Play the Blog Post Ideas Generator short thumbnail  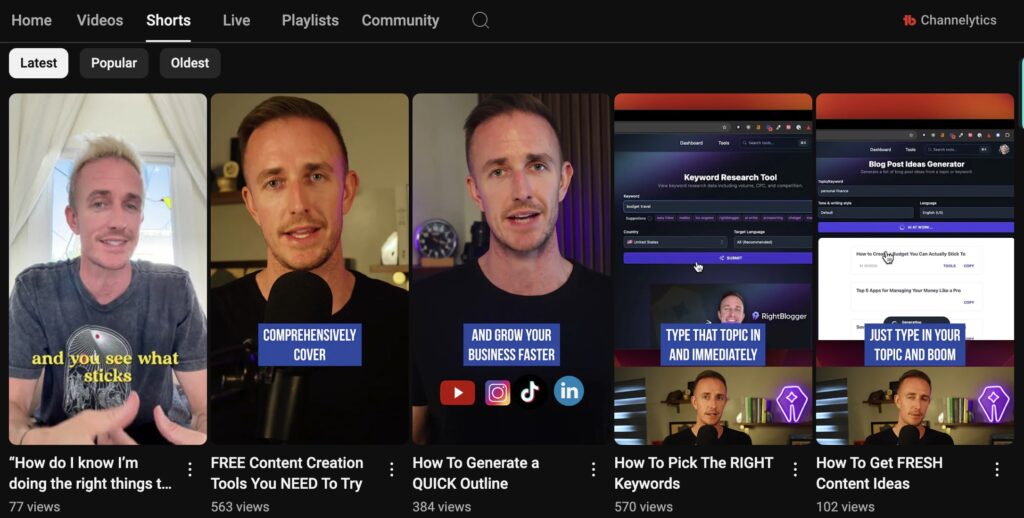(x=915, y=269)
